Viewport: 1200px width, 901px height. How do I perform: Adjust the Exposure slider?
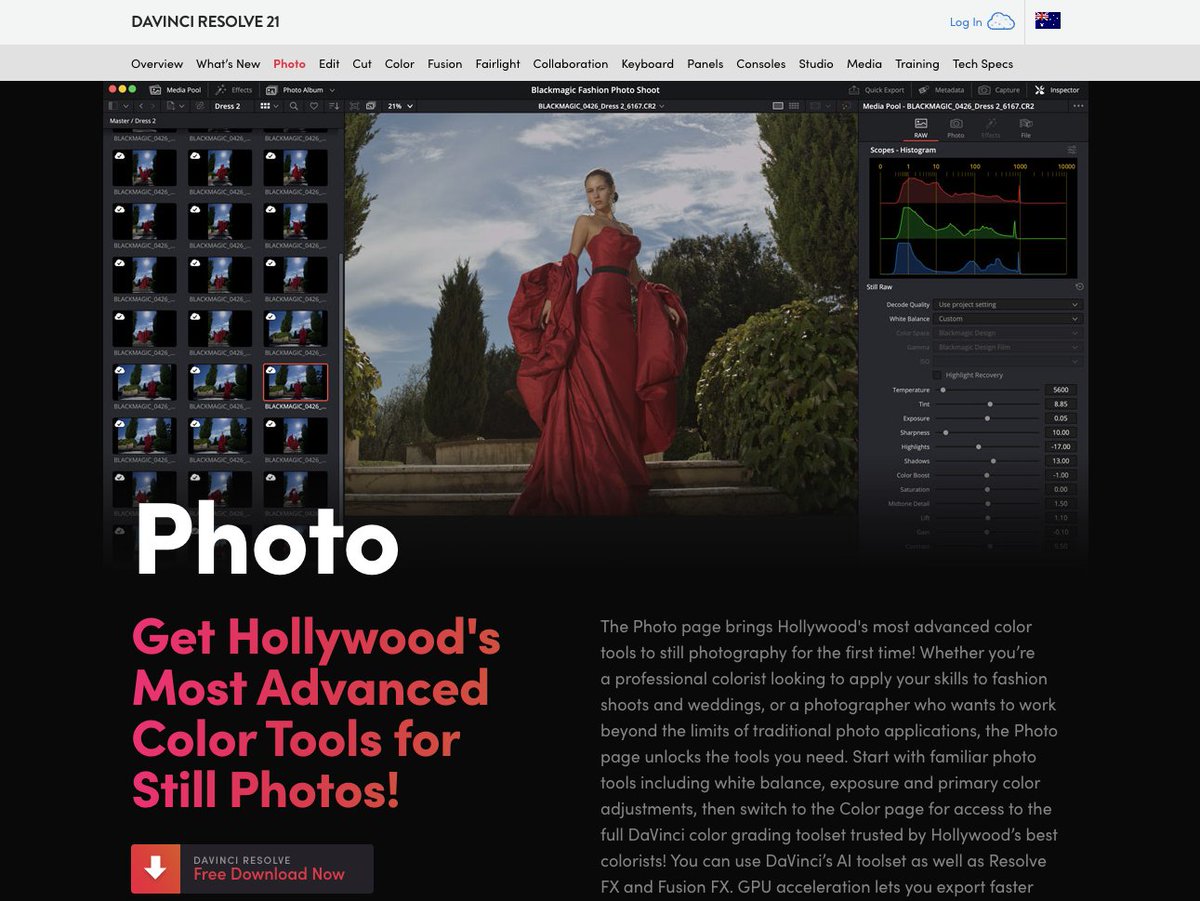tap(986, 418)
